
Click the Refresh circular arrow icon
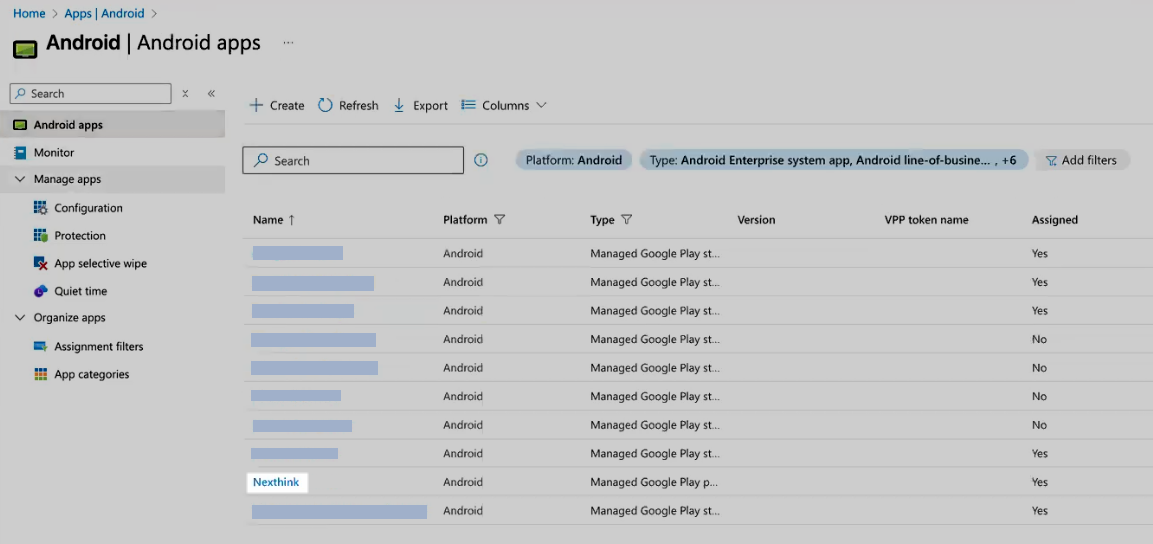point(325,105)
